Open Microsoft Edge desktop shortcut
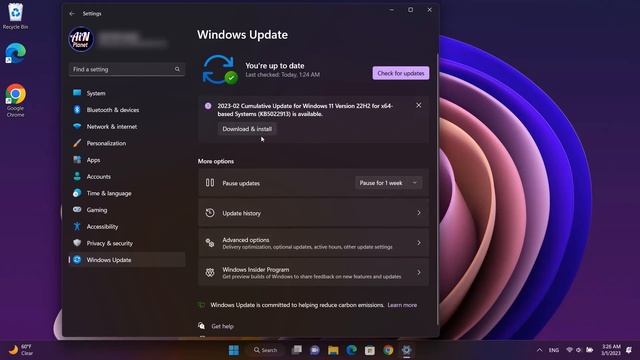 16,53
